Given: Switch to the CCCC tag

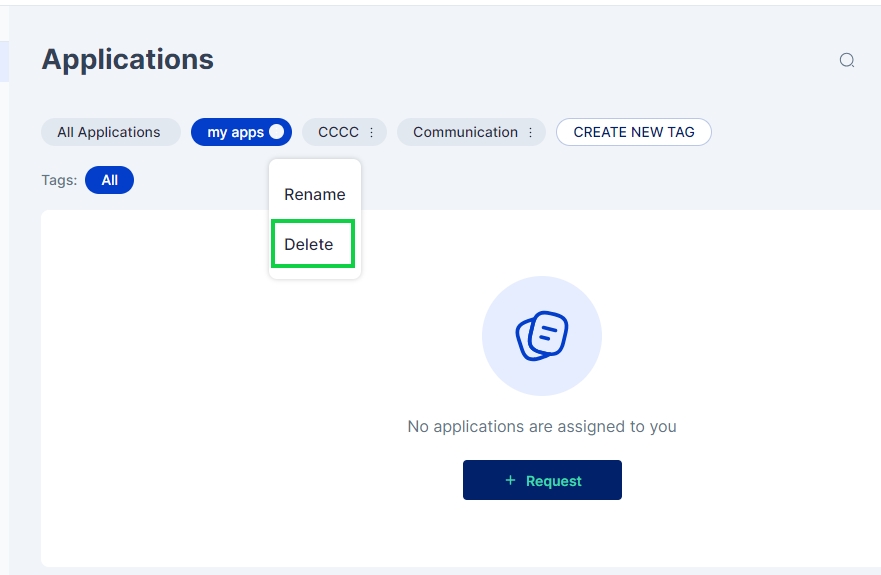Looking at the screenshot, I should 338,132.
